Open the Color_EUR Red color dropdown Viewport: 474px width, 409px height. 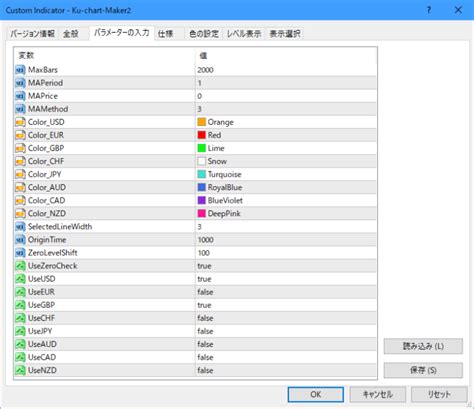pos(286,135)
